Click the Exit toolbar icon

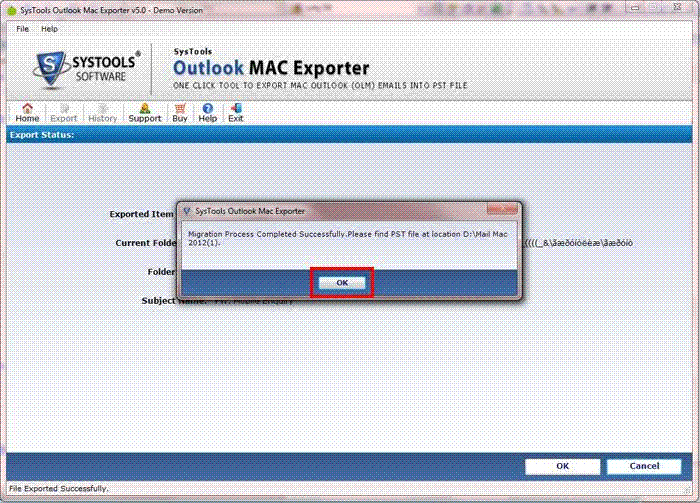235,112
